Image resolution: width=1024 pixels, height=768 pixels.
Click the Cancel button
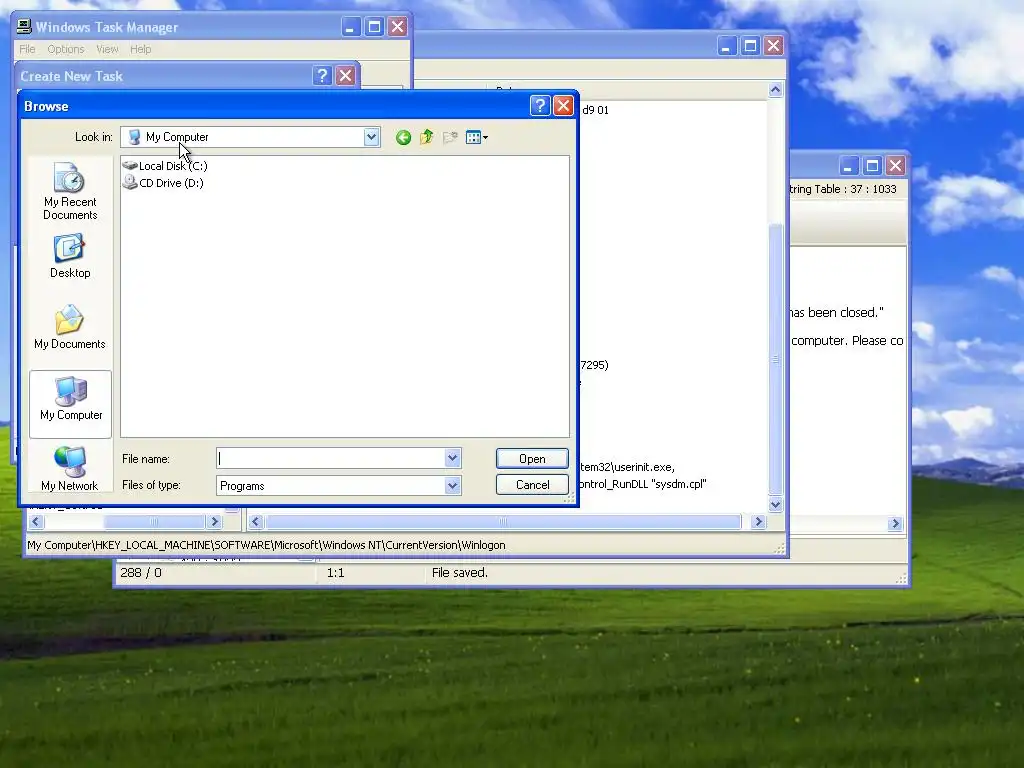532,485
